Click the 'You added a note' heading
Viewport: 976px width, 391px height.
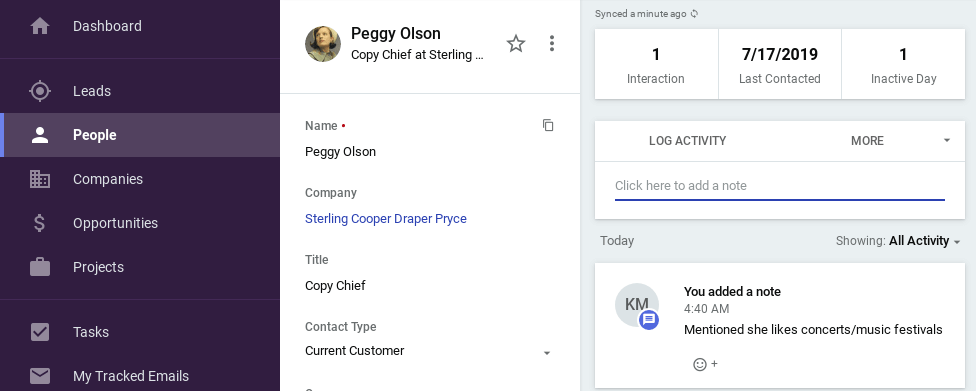[732, 291]
